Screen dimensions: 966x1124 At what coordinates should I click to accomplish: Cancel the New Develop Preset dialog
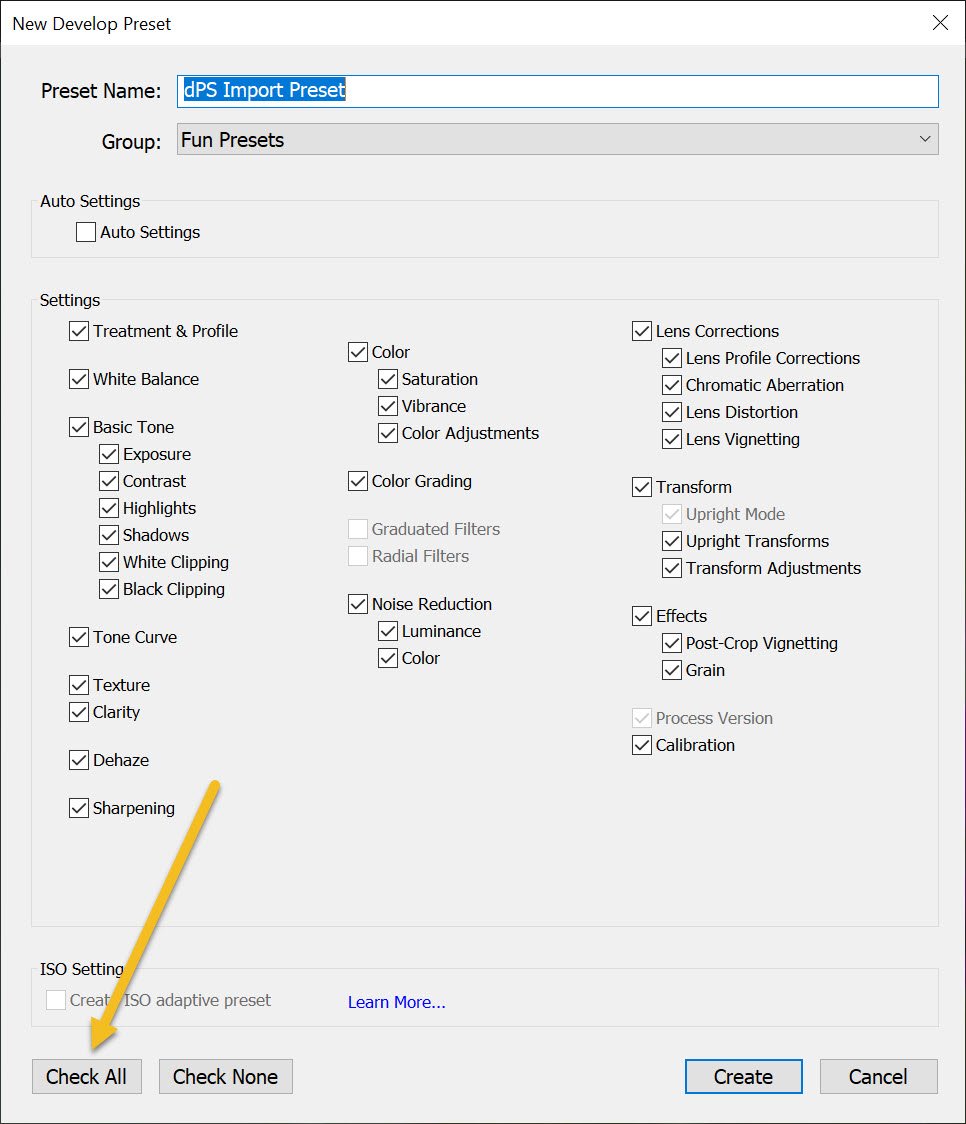tap(878, 1077)
